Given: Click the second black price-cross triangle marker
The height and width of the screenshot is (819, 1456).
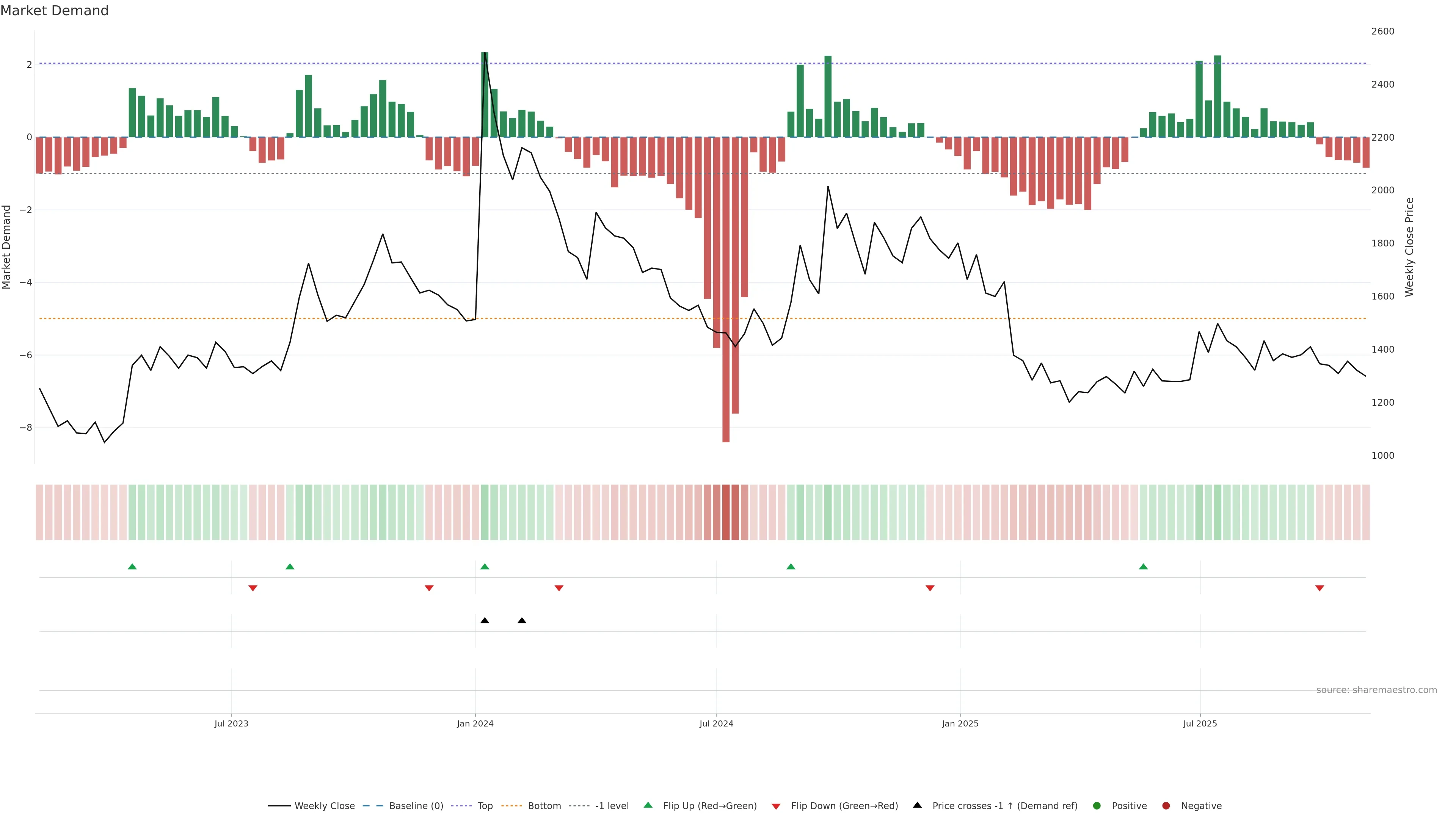Looking at the screenshot, I should tap(522, 621).
